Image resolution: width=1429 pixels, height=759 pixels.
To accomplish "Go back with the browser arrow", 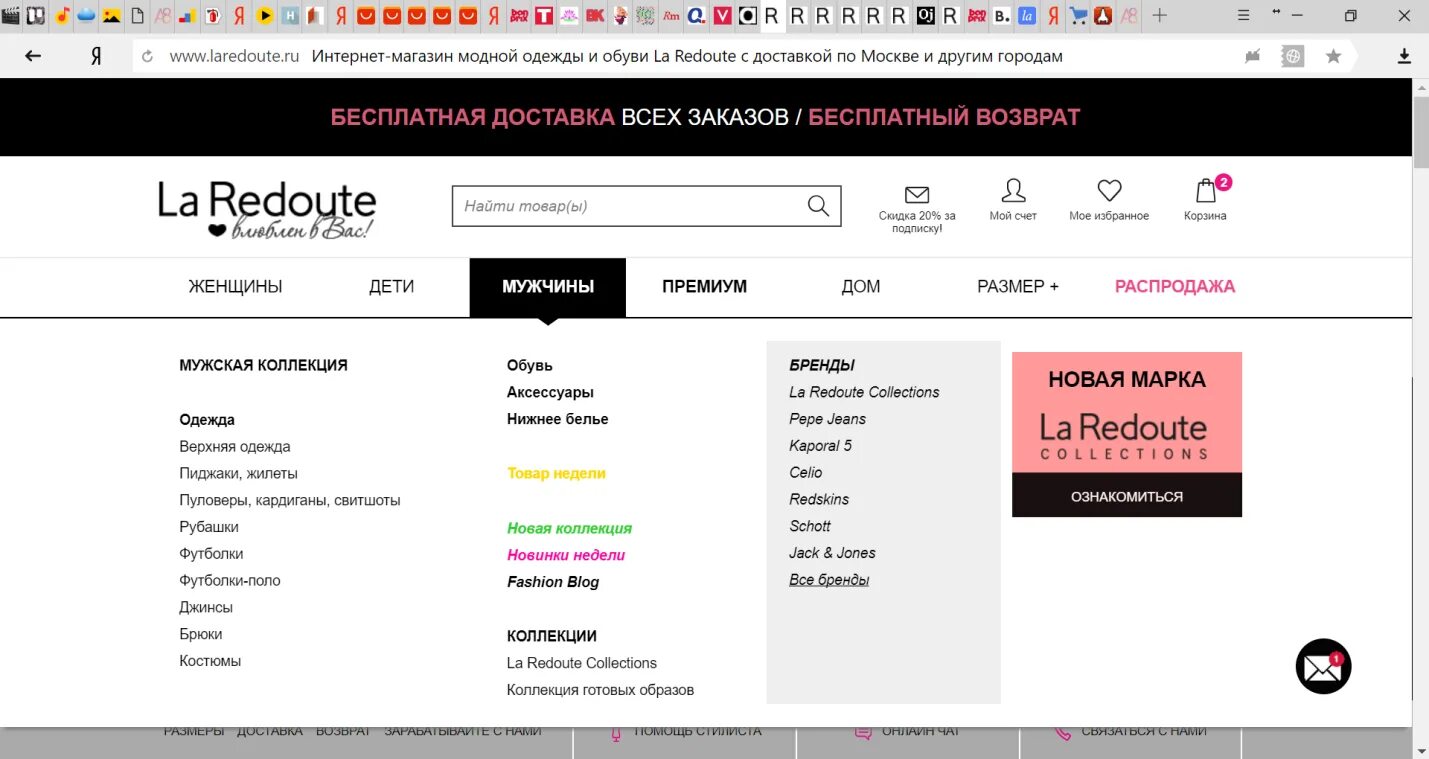I will [33, 56].
